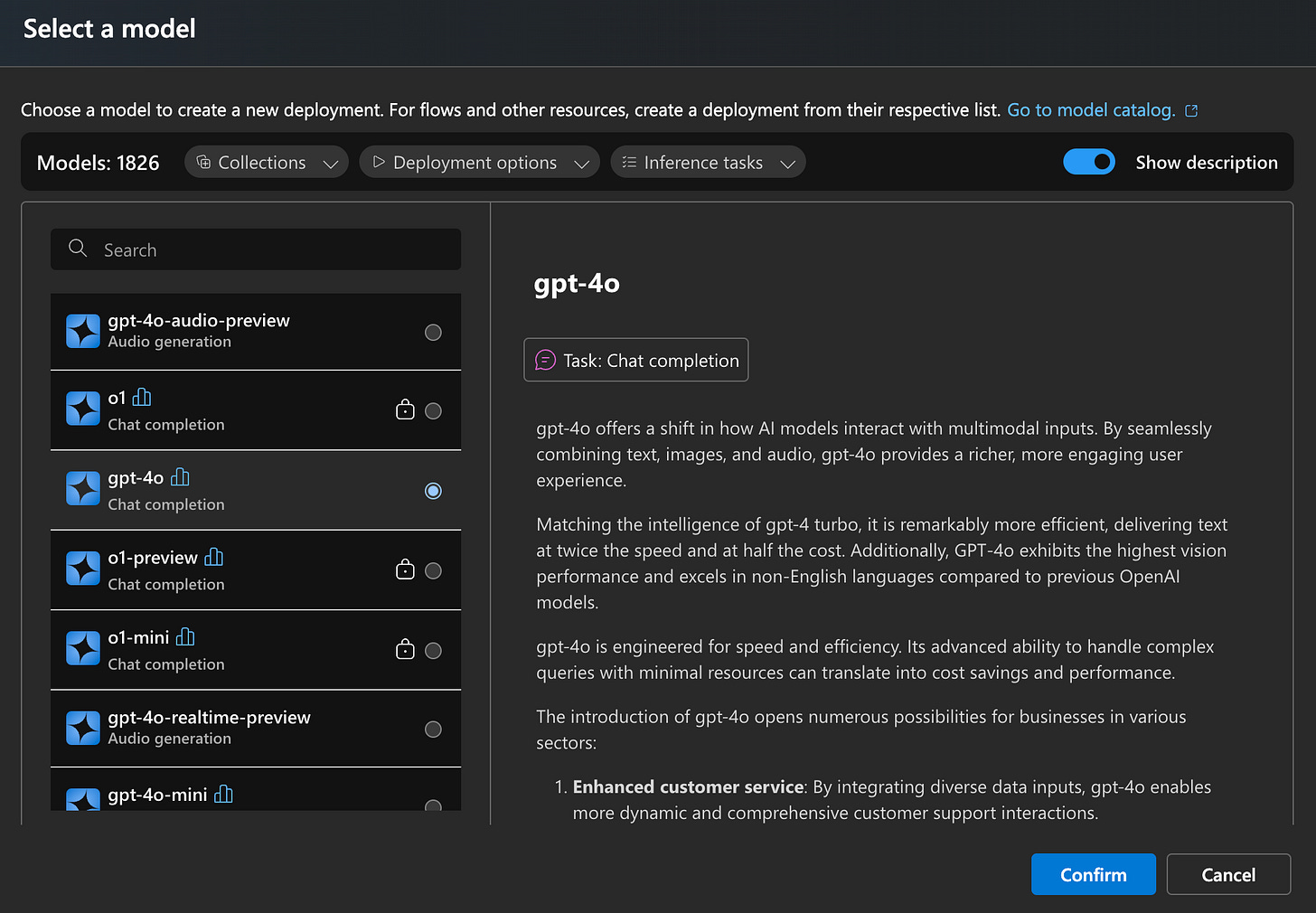Click the lock icon on the o1-mini row
This screenshot has width=1316, height=913.
pyautogui.click(x=405, y=649)
